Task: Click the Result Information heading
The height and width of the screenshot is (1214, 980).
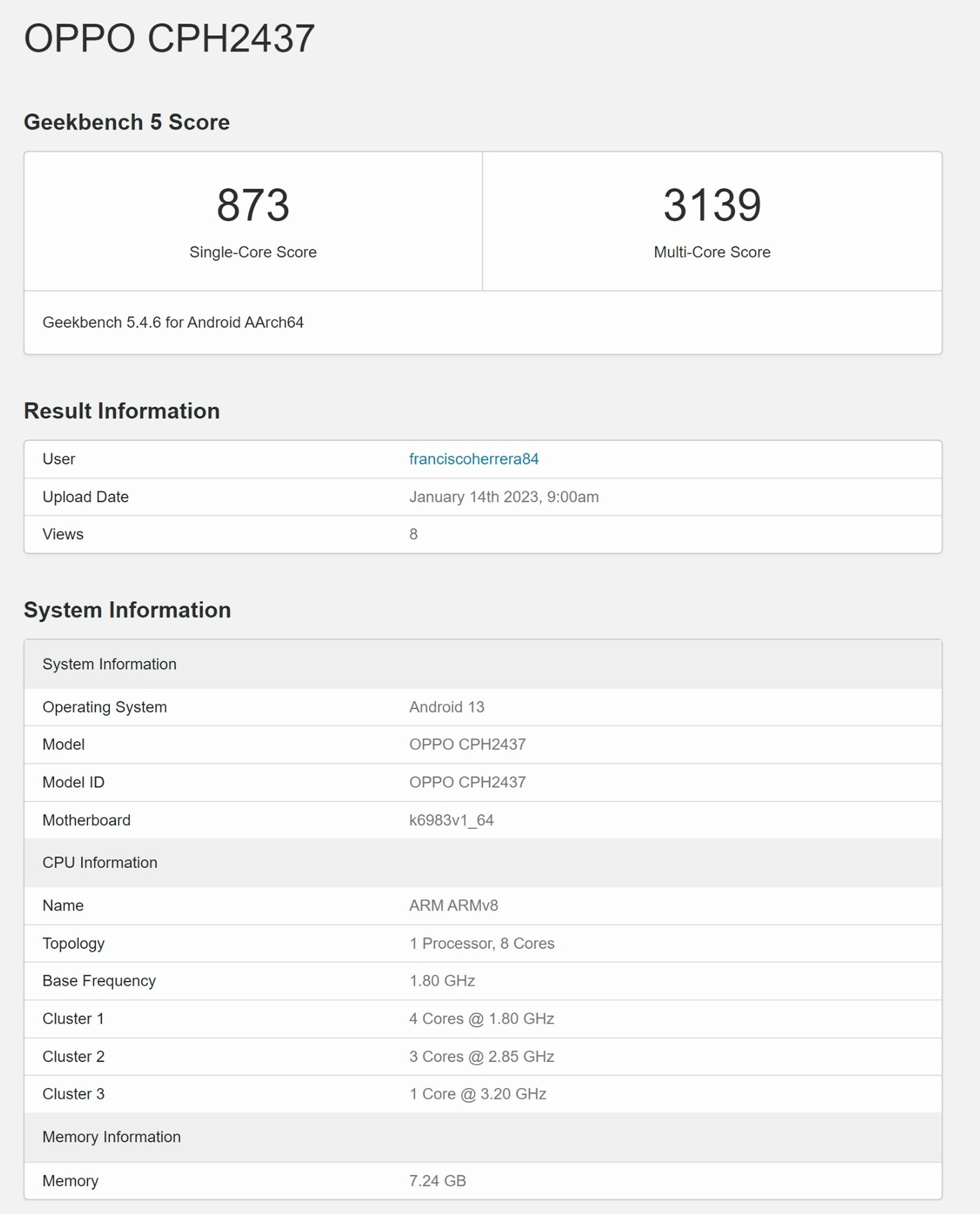Action: 122,411
